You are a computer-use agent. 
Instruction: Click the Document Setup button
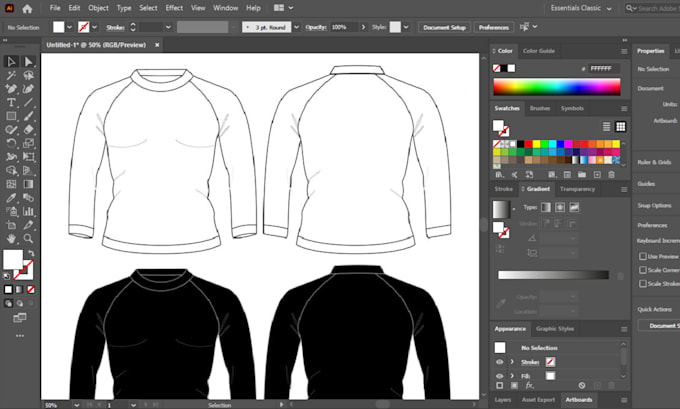pyautogui.click(x=444, y=27)
